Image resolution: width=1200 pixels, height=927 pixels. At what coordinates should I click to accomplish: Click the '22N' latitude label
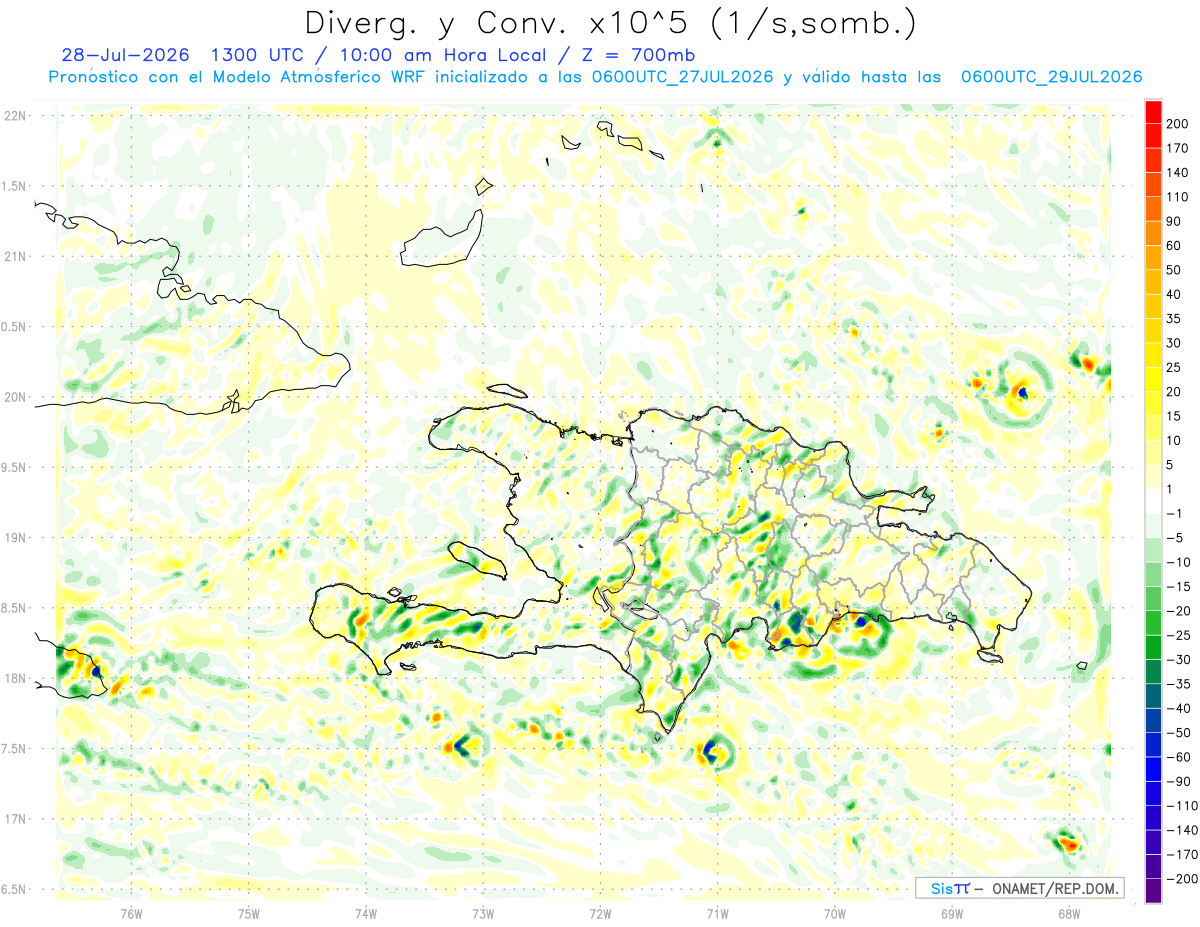[14, 116]
